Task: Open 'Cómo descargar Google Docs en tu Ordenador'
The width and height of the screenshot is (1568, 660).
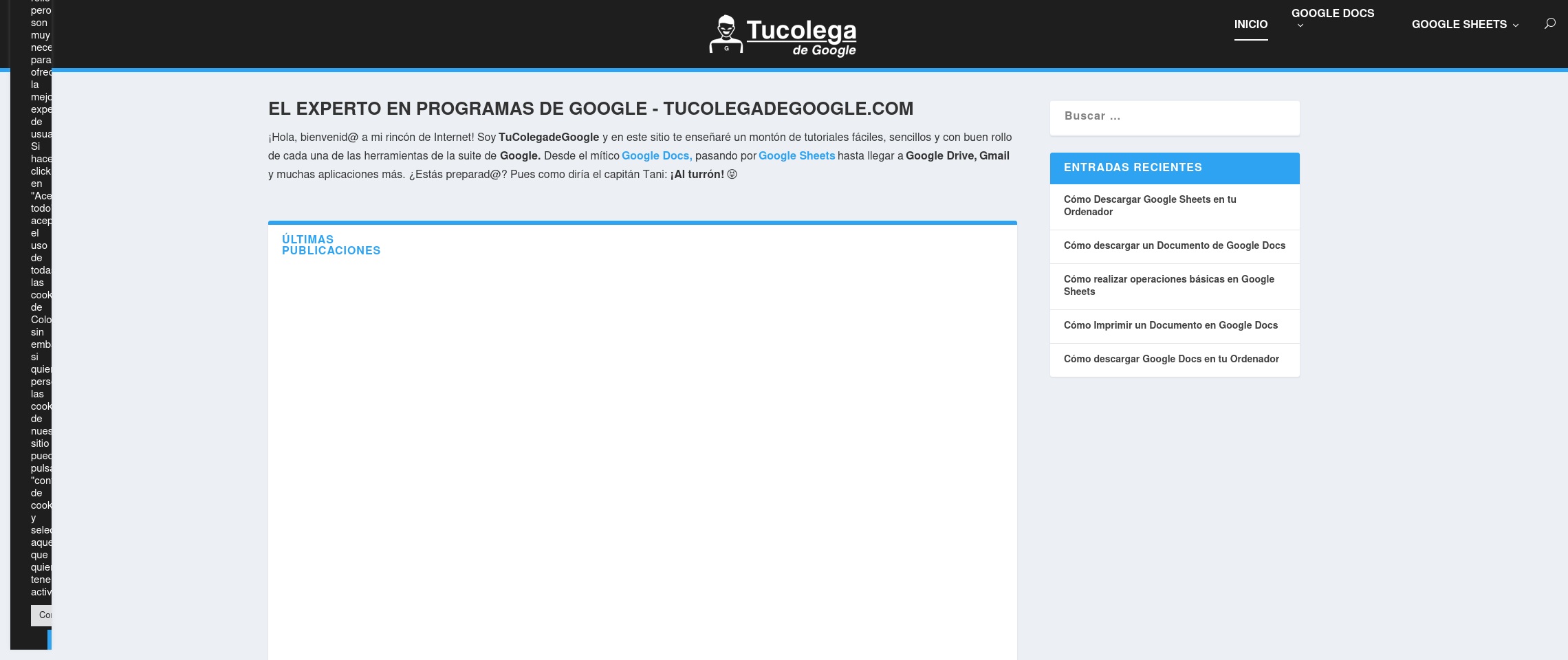Action: point(1171,359)
